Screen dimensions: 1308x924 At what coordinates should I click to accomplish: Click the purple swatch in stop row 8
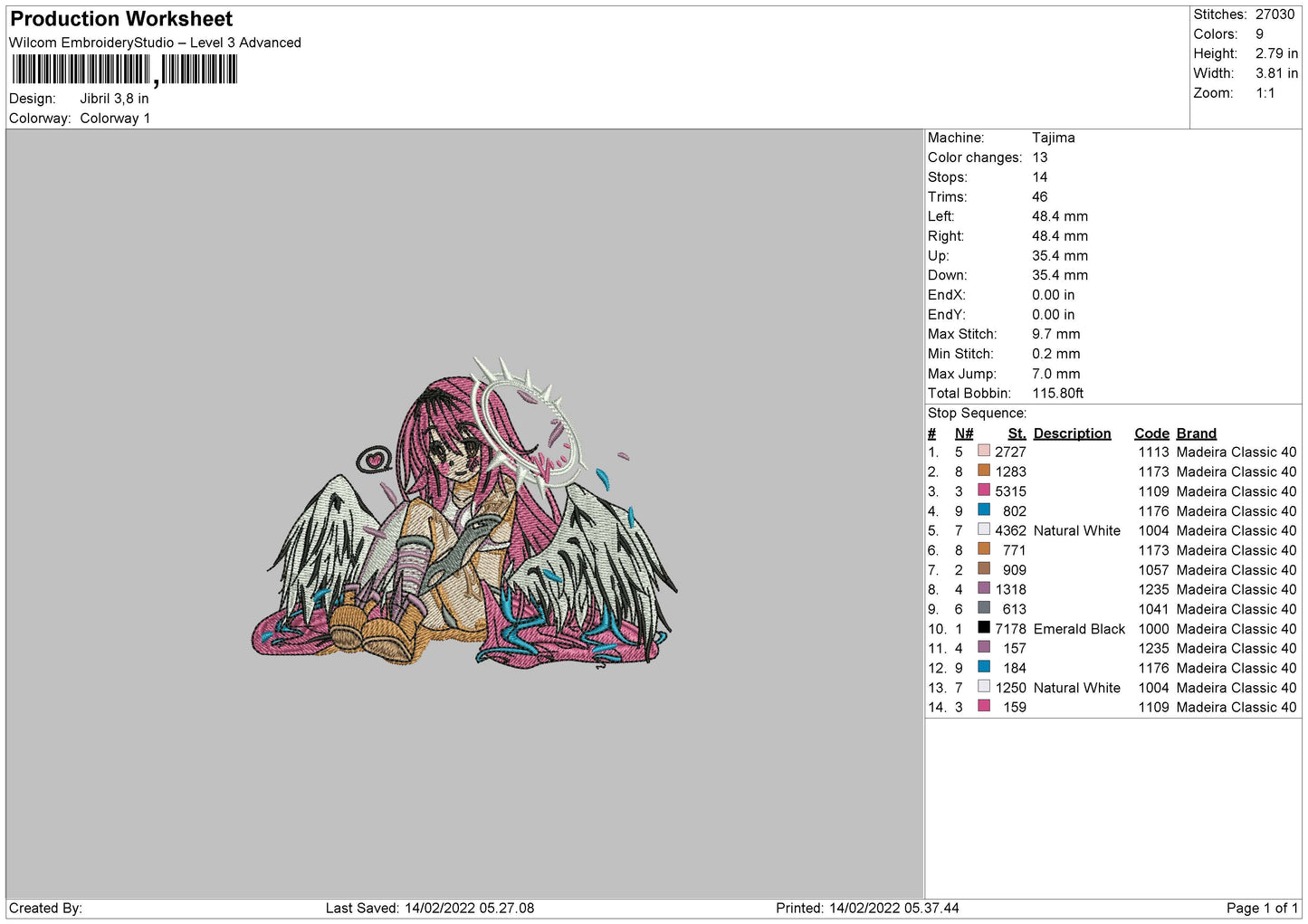click(x=983, y=588)
